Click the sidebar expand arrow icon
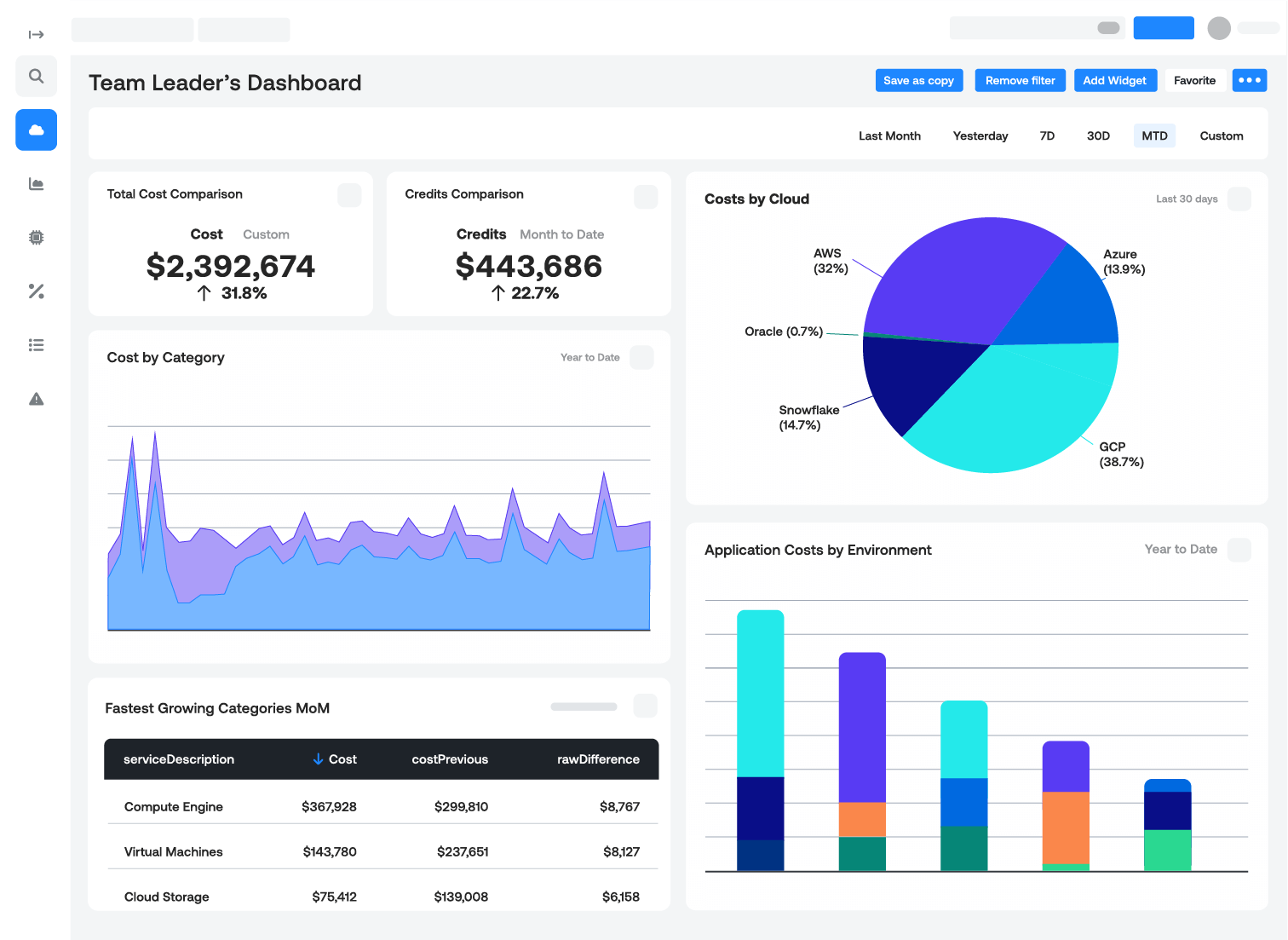 pyautogui.click(x=36, y=35)
